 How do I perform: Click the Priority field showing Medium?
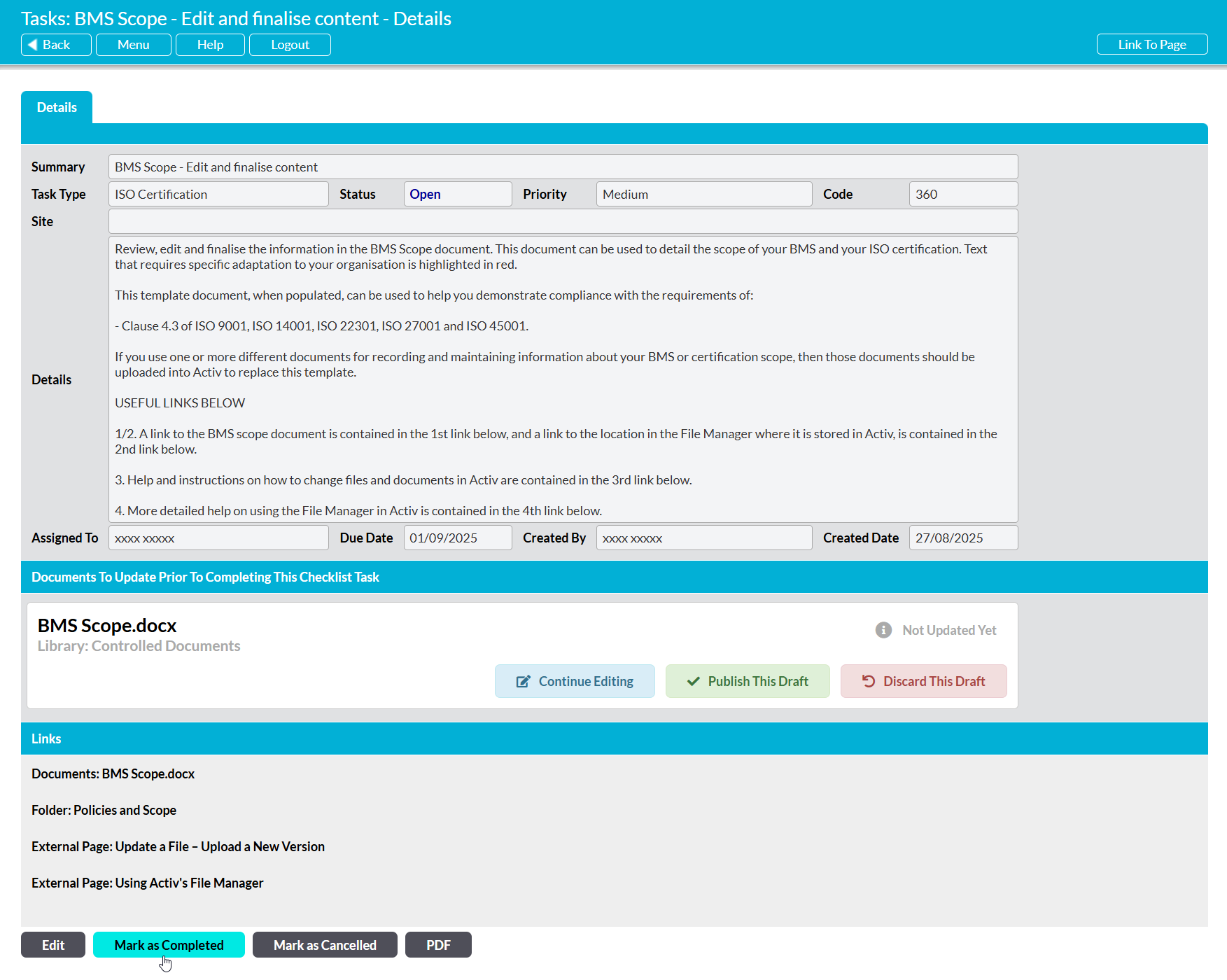click(703, 195)
